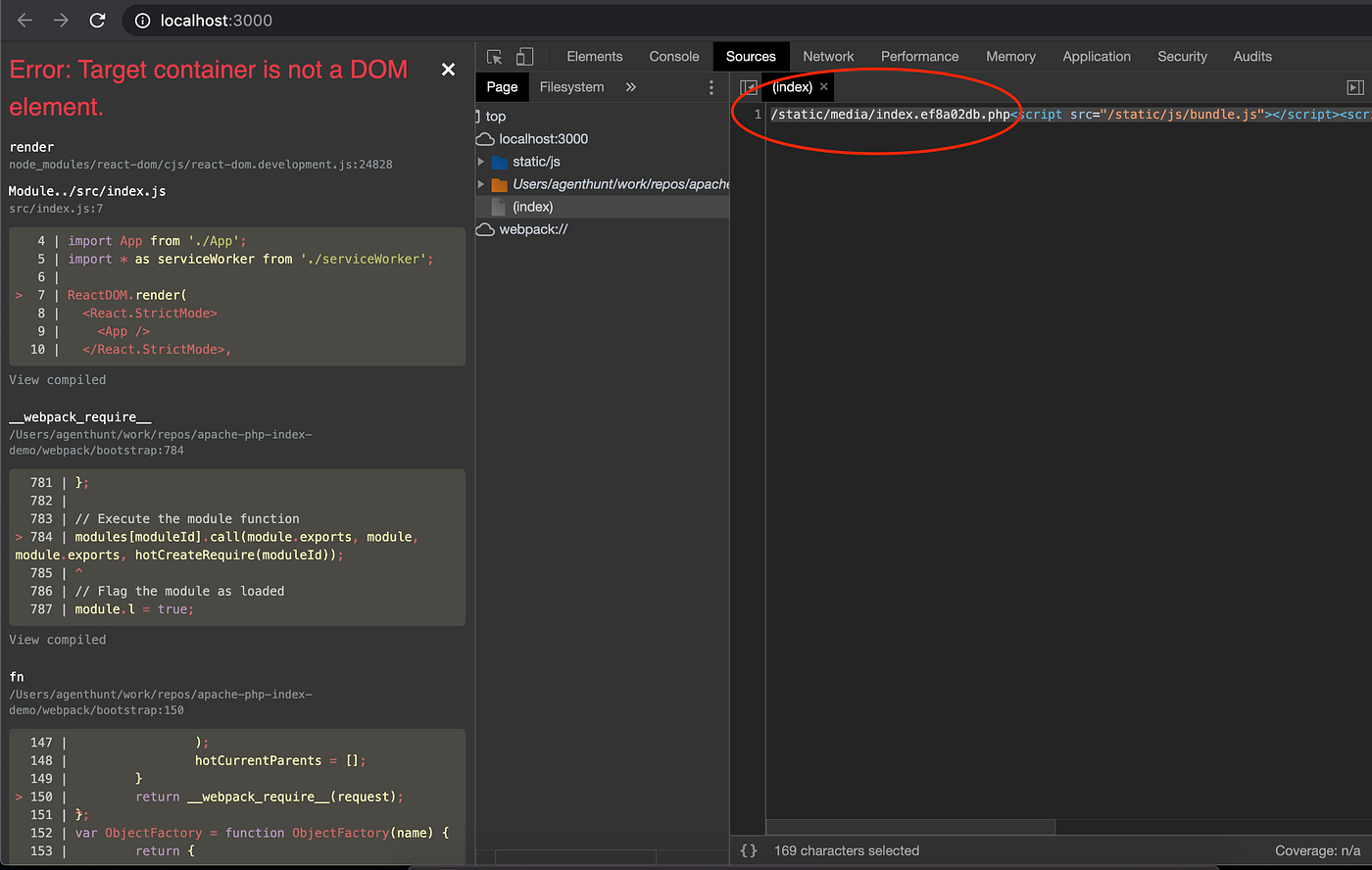
Task: Click the ReactDOM.render( code line
Action: click(x=126, y=295)
